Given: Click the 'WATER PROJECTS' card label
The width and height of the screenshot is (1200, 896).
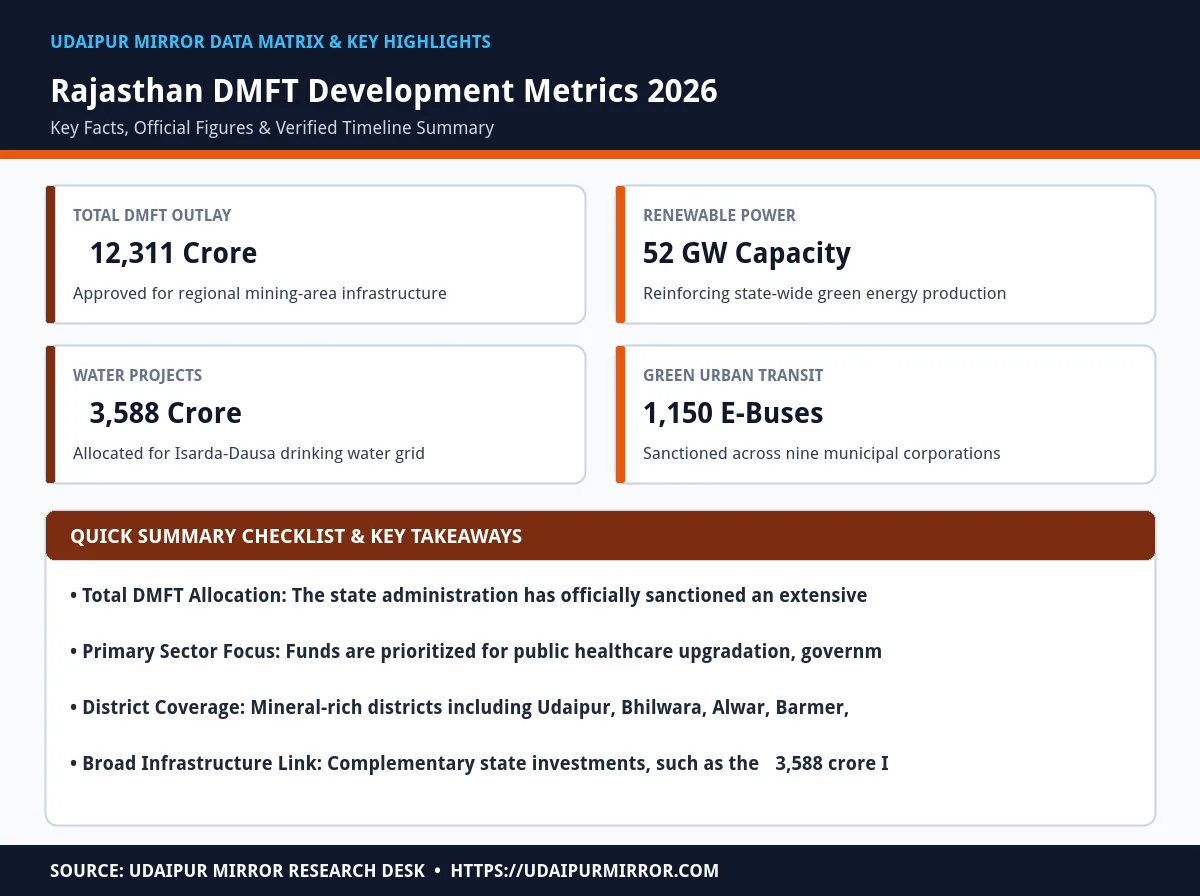Looking at the screenshot, I should 137,375.
